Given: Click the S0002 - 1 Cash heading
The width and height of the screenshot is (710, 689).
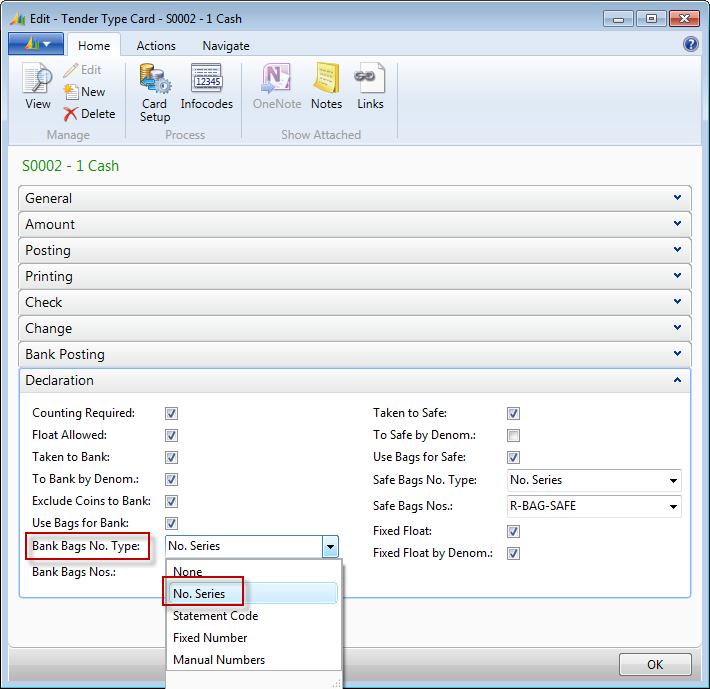Looking at the screenshot, I should [x=70, y=166].
